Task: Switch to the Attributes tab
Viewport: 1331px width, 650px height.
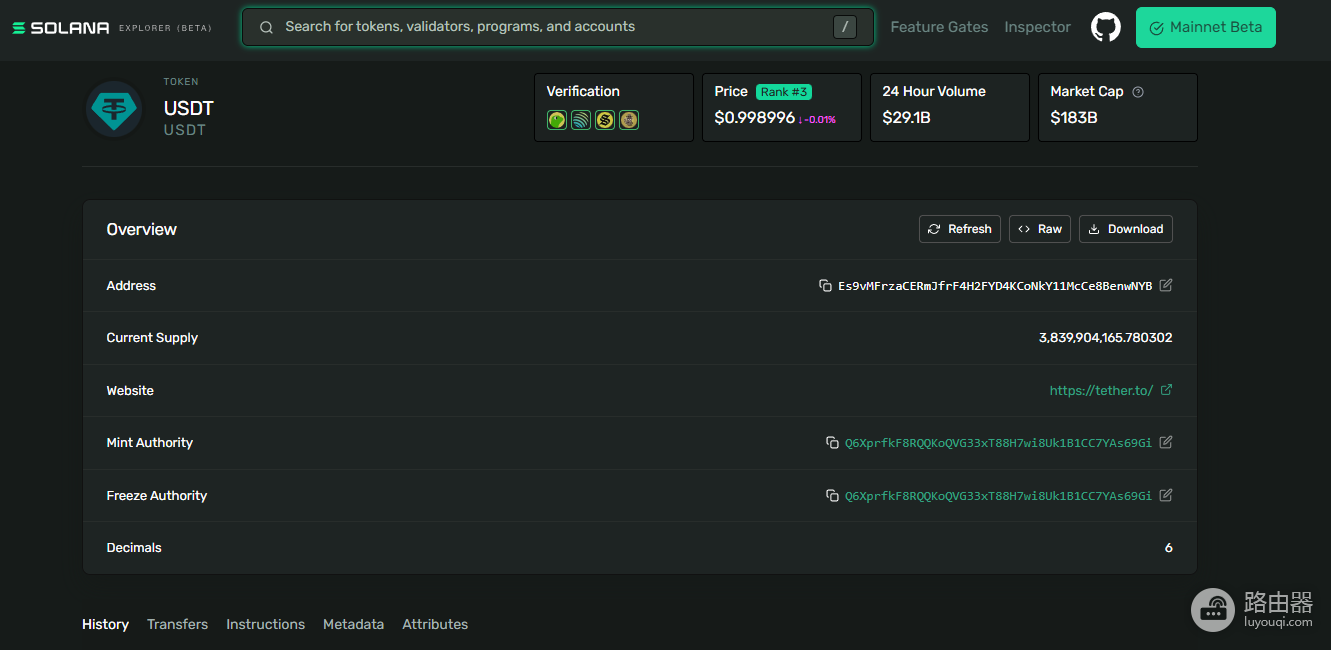Action: pos(435,624)
